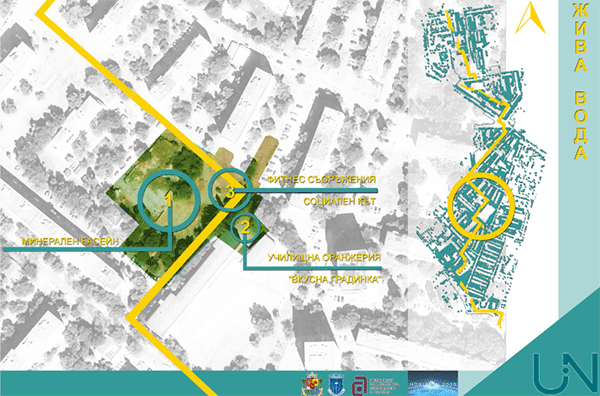600x396 pixels.
Task: Open the Horizon 2020 banner image
Action: pos(433,383)
